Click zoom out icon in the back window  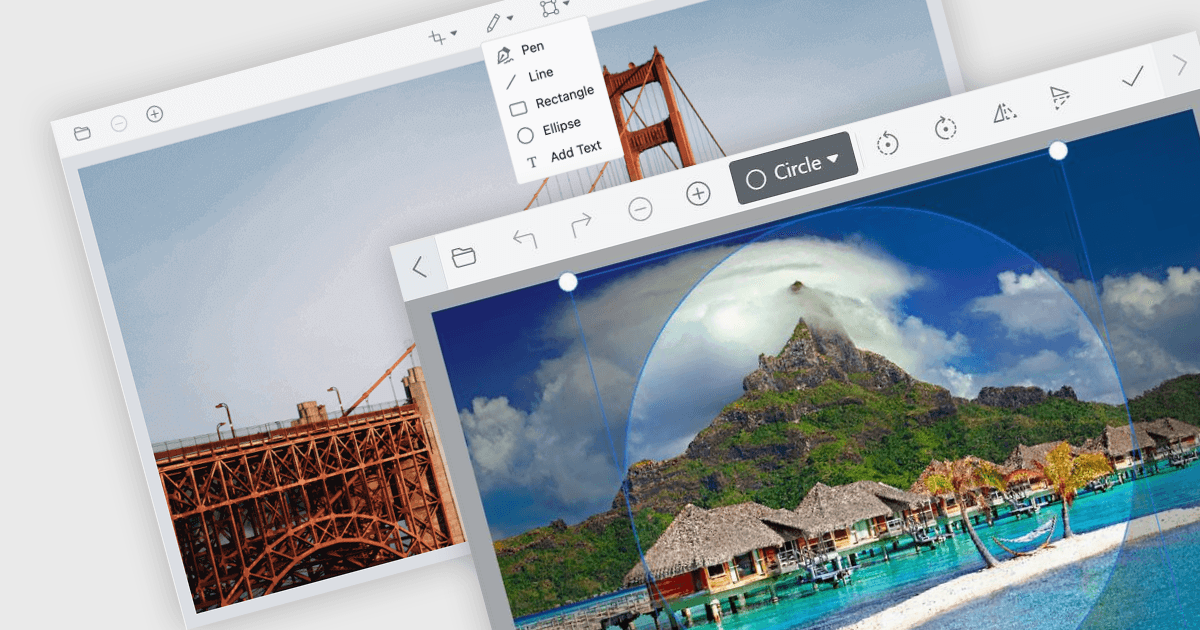tap(118, 124)
